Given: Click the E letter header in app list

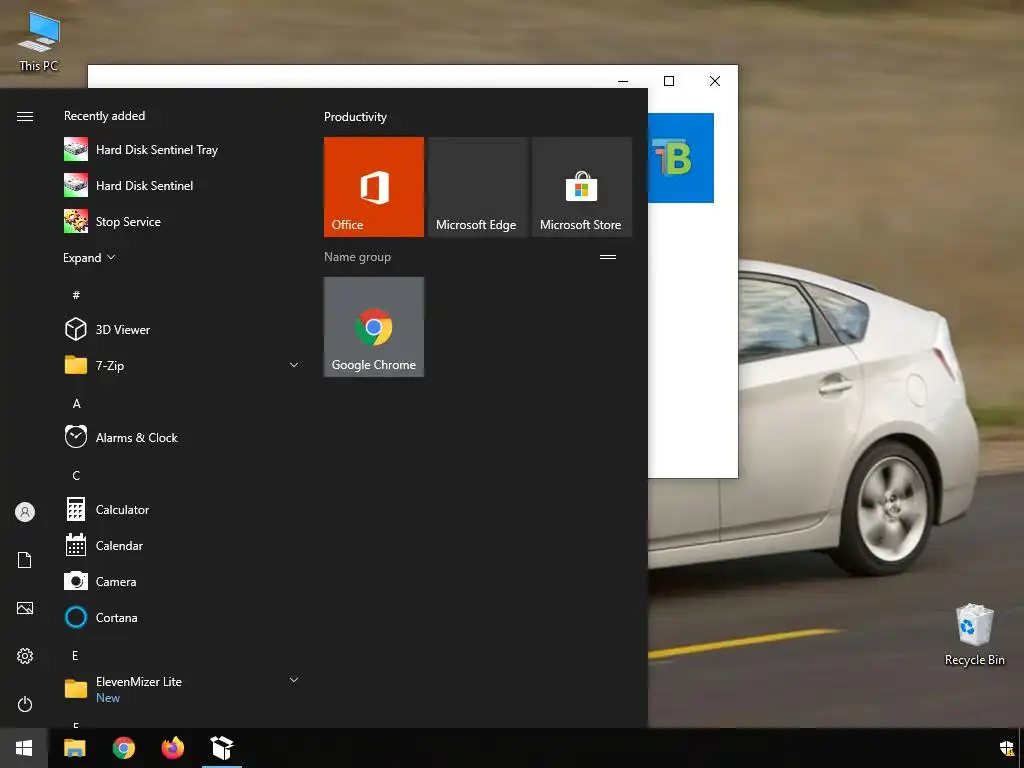Looking at the screenshot, I should pyautogui.click(x=75, y=655).
